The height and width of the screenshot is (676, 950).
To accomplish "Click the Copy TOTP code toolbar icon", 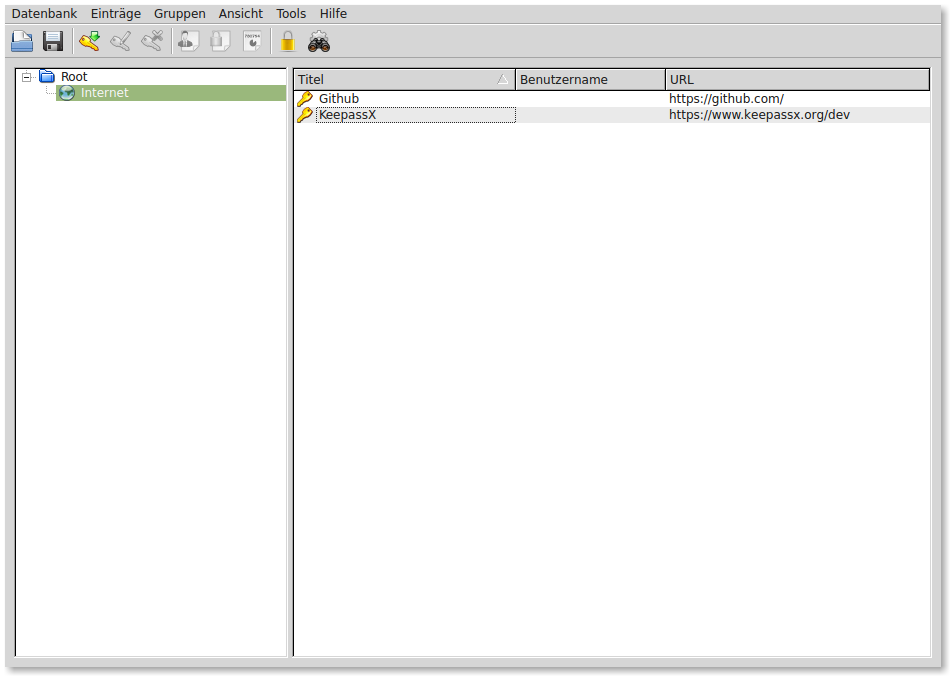I will tap(251, 41).
